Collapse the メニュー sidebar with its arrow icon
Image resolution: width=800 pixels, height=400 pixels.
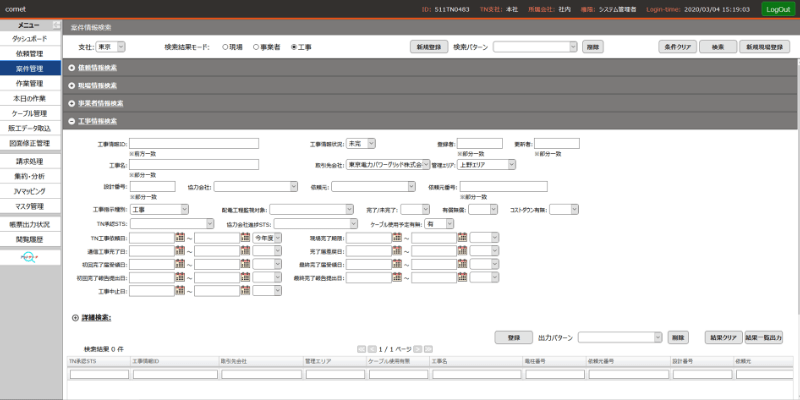coord(56,25)
